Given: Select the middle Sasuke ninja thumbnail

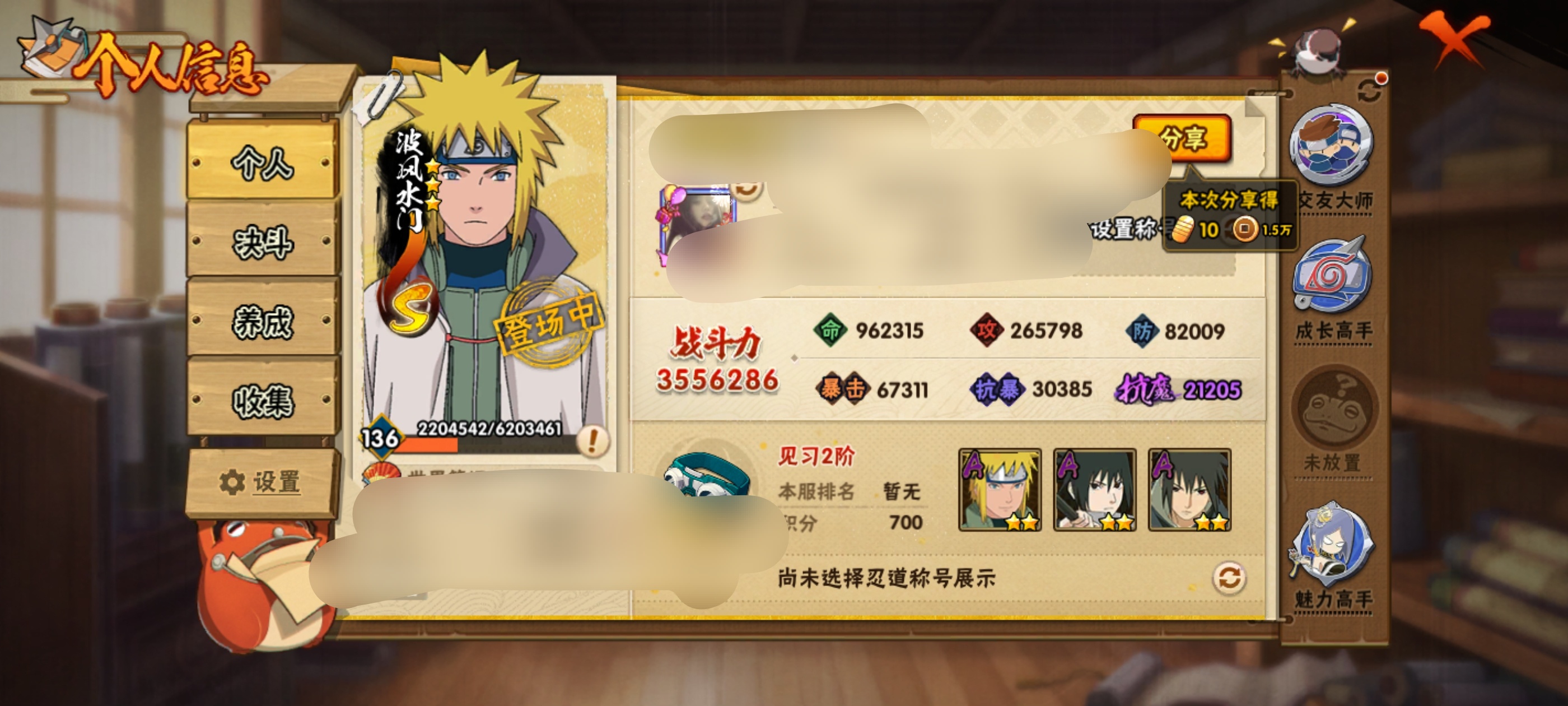Looking at the screenshot, I should click(x=1094, y=490).
